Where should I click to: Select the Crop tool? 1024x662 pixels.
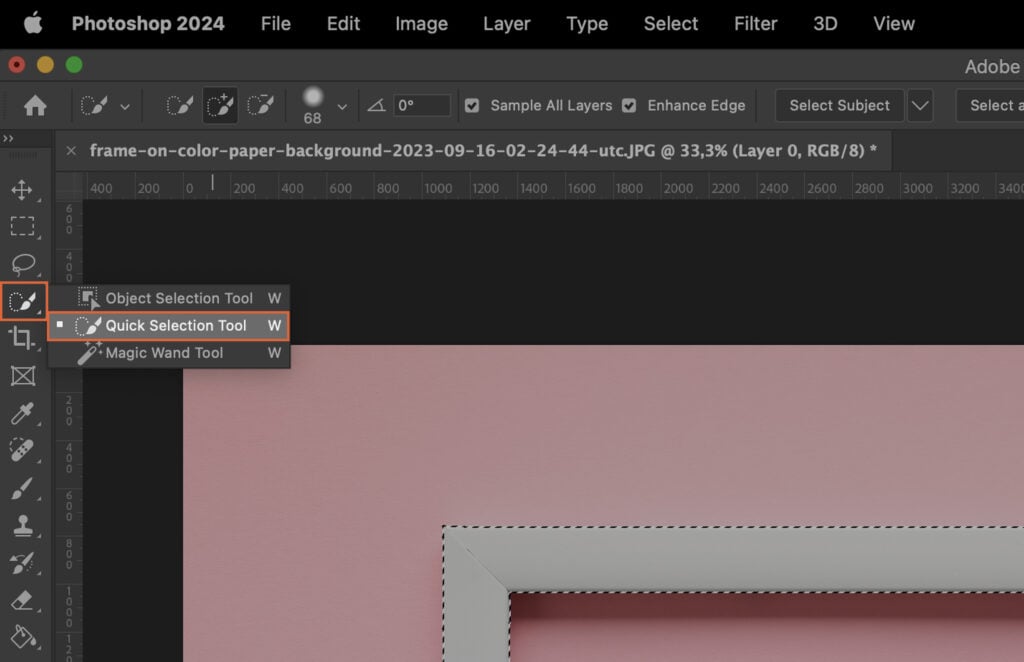click(x=22, y=339)
